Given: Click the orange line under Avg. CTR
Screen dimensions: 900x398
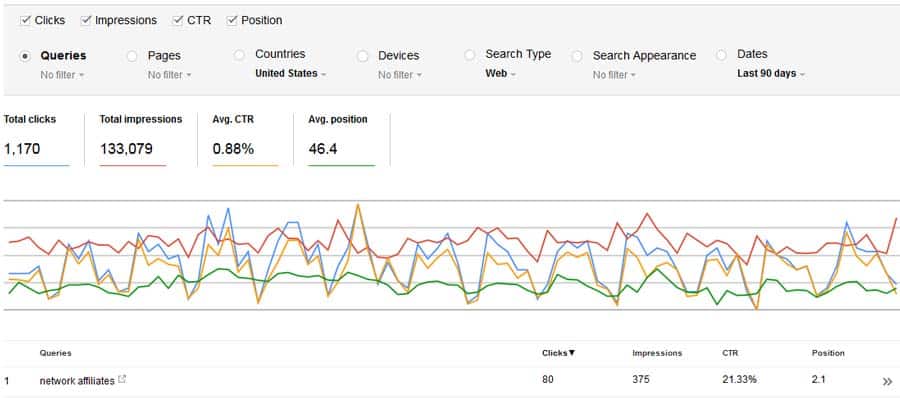Looking at the screenshot, I should [x=246, y=166].
